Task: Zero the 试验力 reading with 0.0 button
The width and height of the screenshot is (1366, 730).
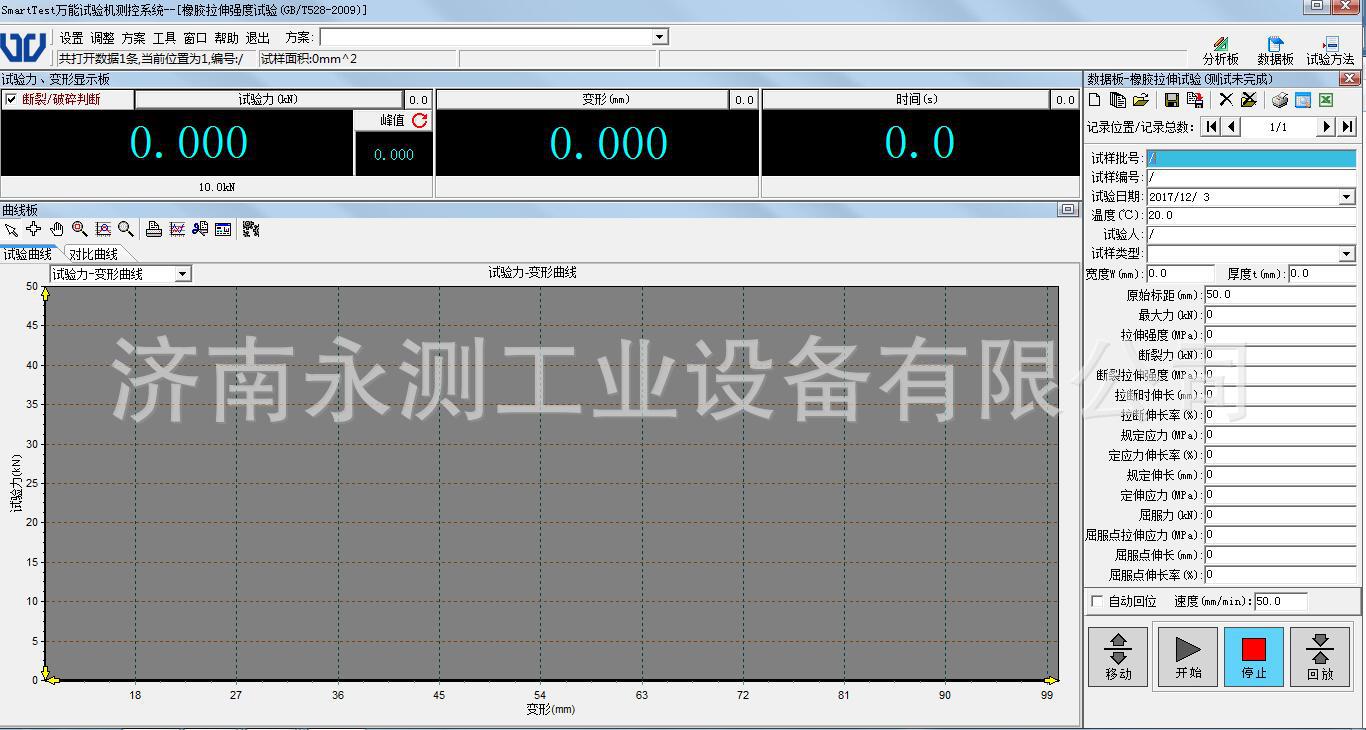Action: (x=418, y=100)
